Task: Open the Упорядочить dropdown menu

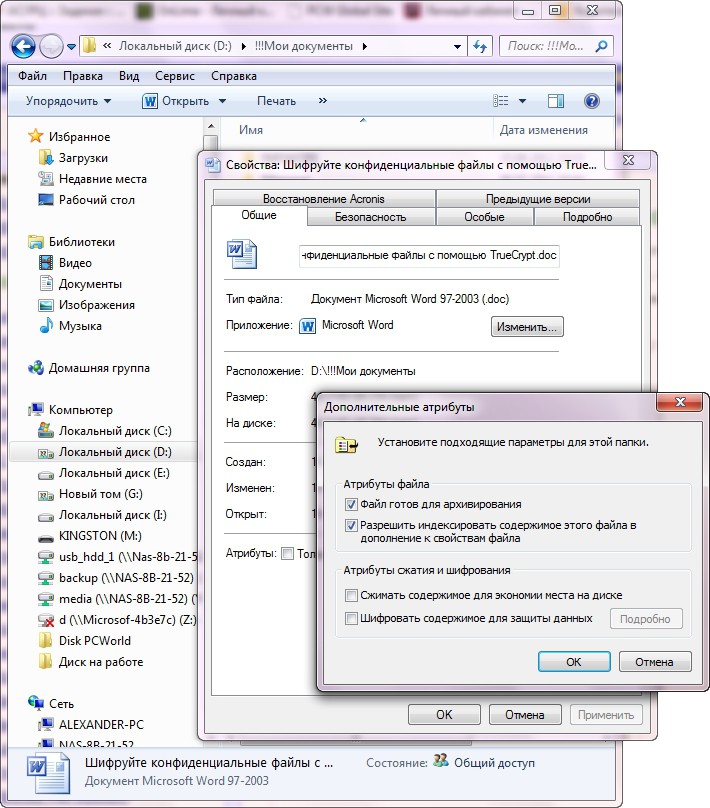Action: pyautogui.click(x=68, y=101)
